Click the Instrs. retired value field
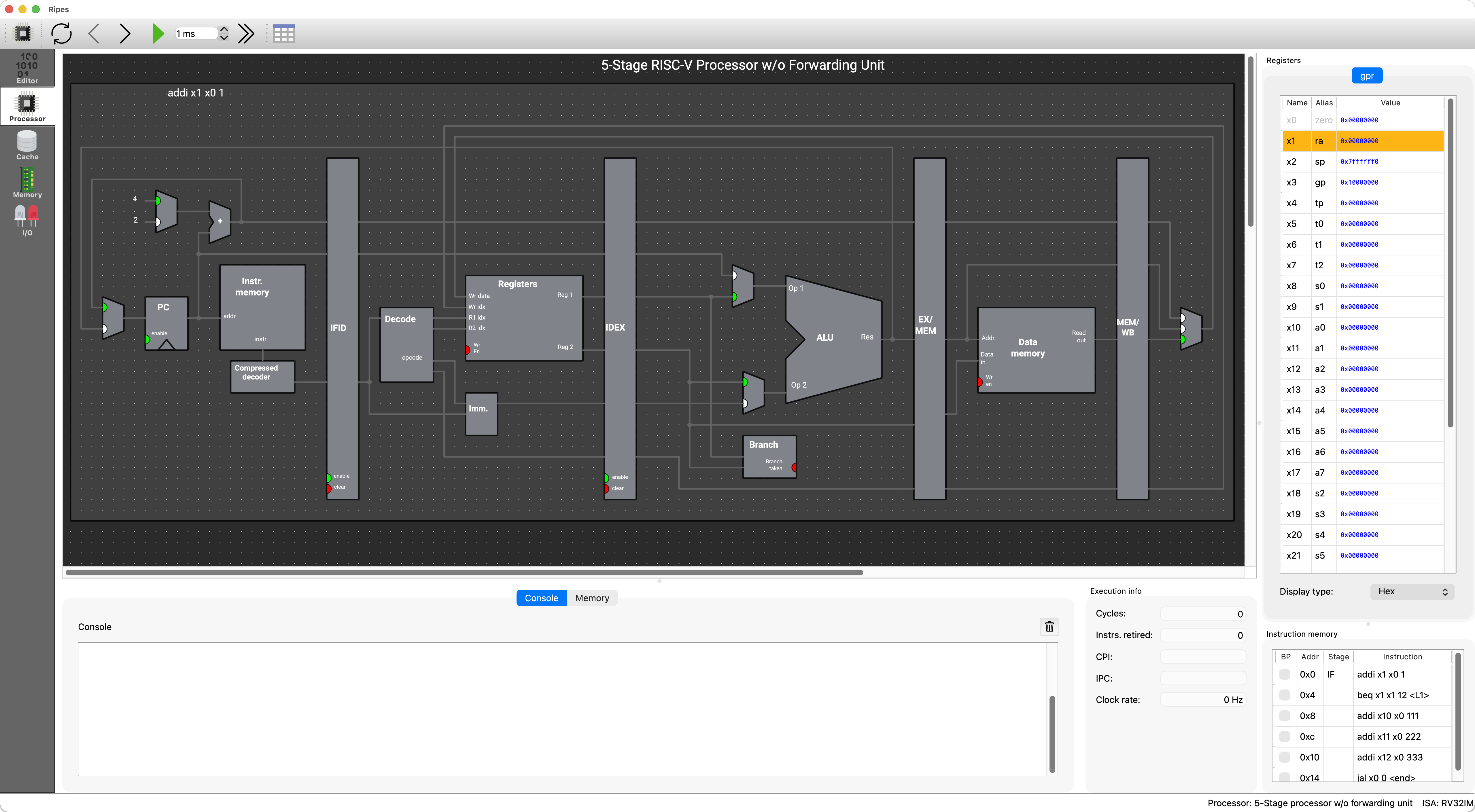This screenshot has width=1475, height=812. pos(1203,635)
